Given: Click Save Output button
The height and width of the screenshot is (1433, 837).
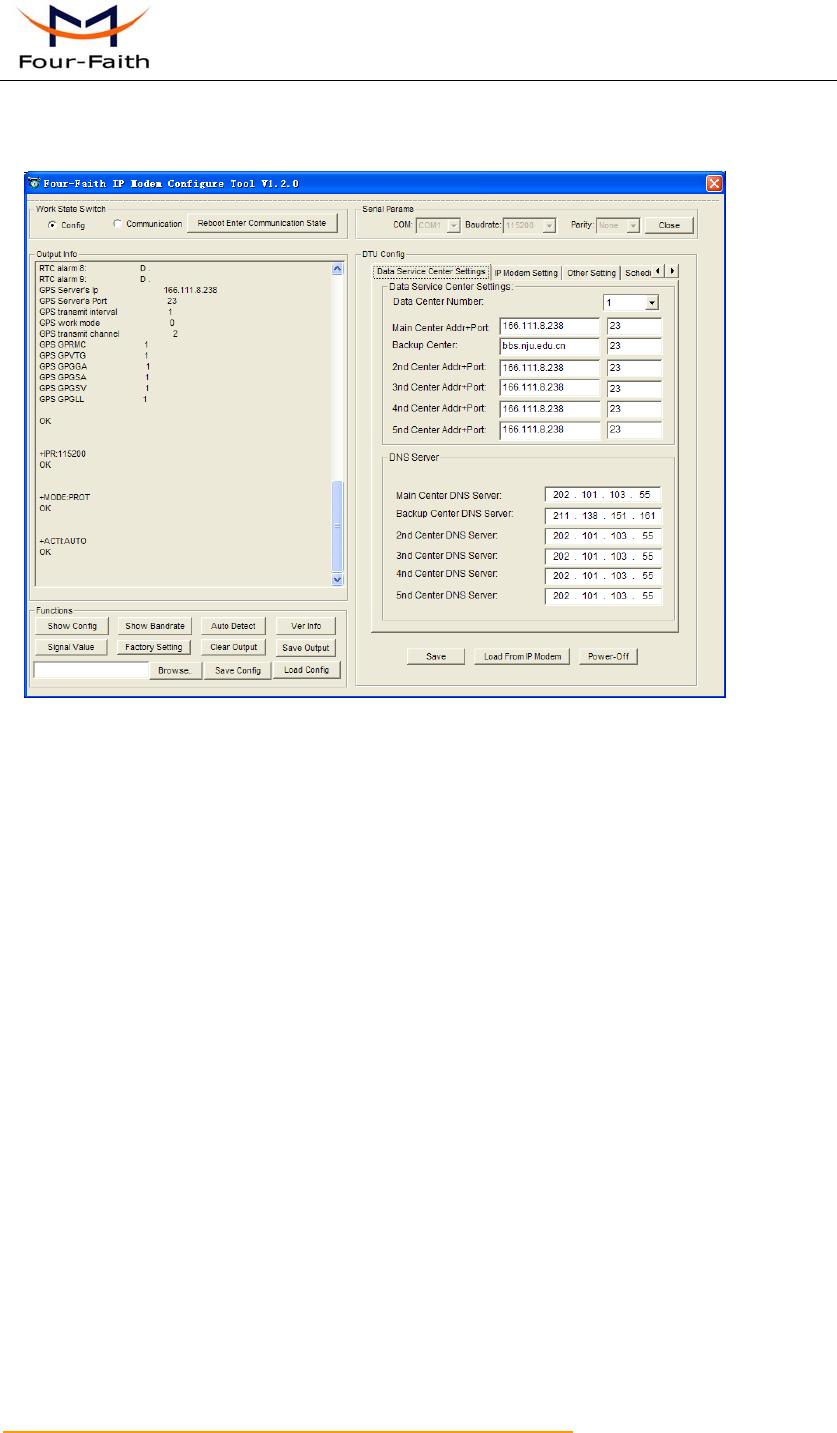Looking at the screenshot, I should pyautogui.click(x=306, y=647).
